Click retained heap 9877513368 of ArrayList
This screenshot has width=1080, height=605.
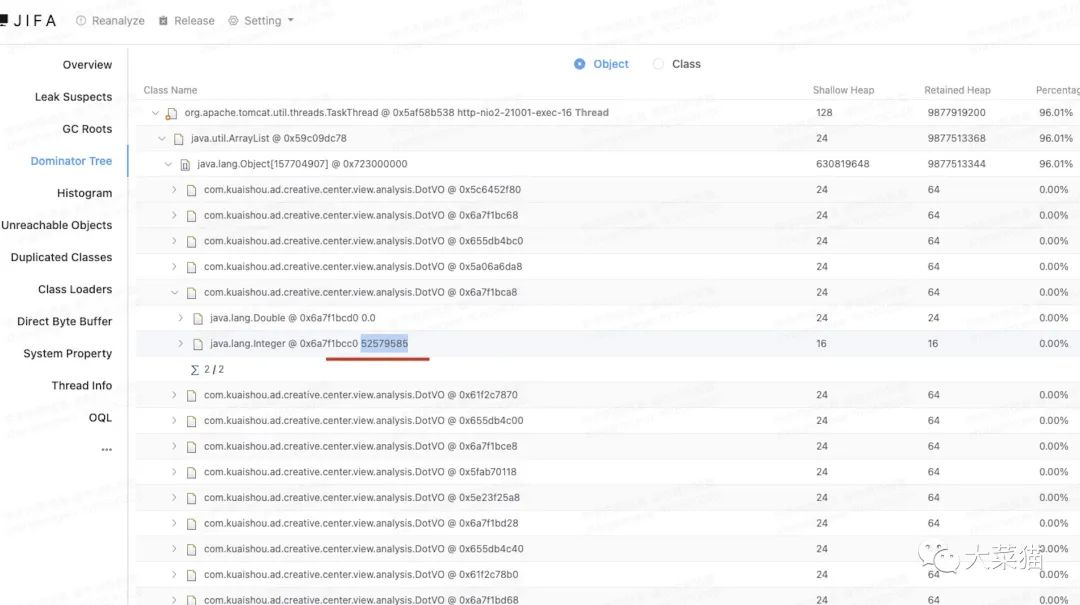[x=956, y=139]
